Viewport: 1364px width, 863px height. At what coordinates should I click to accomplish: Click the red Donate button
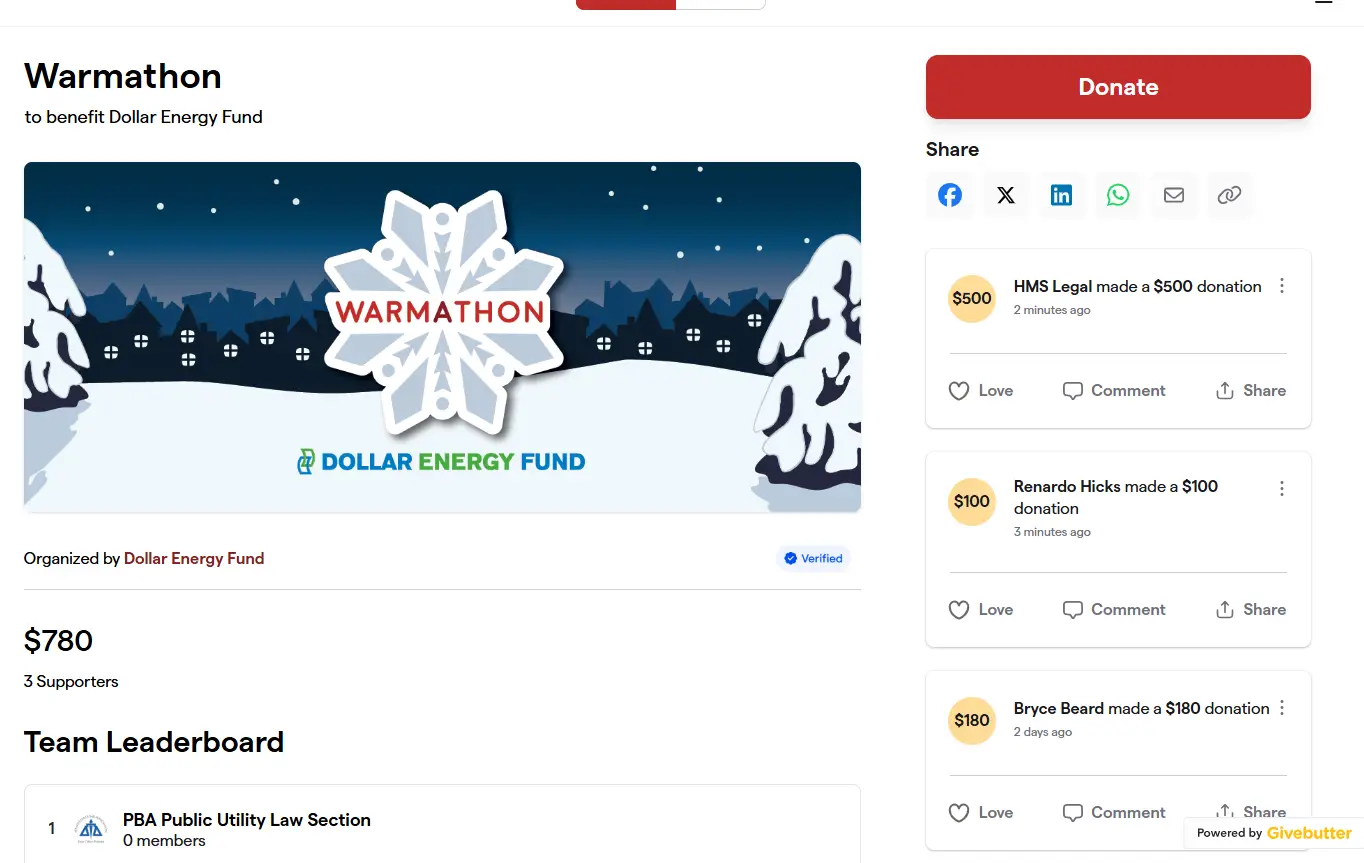[x=1118, y=87]
